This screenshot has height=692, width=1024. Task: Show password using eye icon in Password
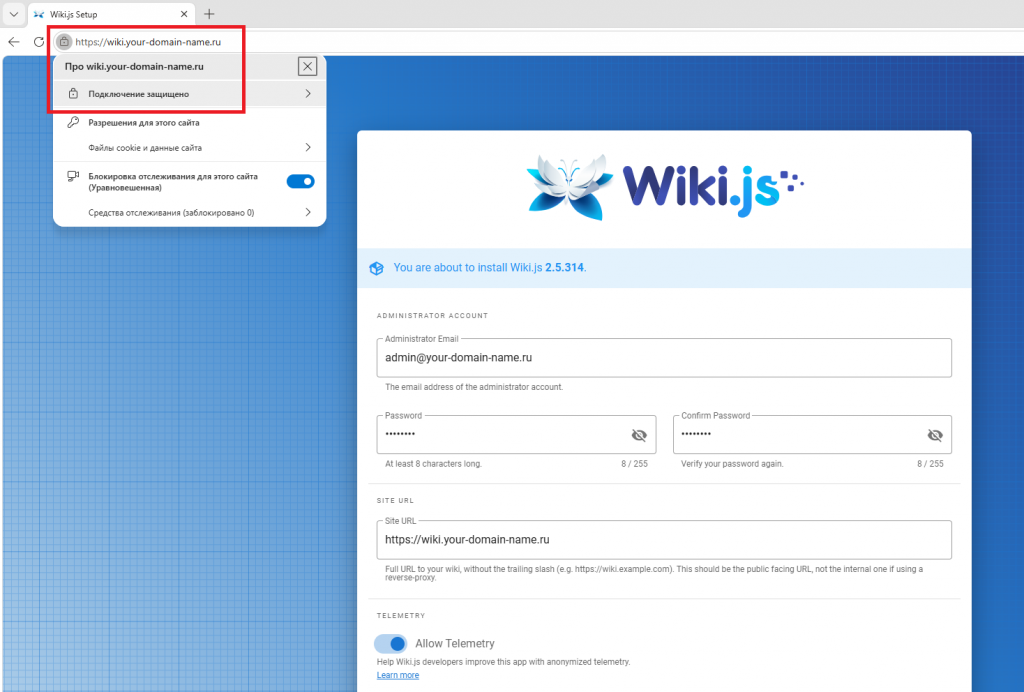point(639,435)
